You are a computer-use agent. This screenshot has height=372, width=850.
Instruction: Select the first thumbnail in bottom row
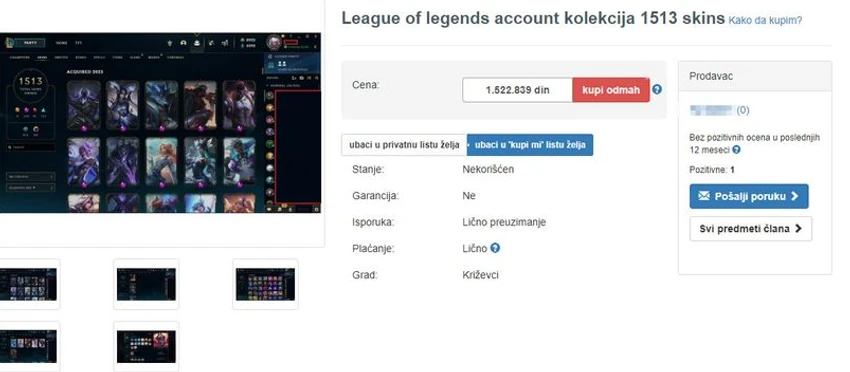pos(28,347)
